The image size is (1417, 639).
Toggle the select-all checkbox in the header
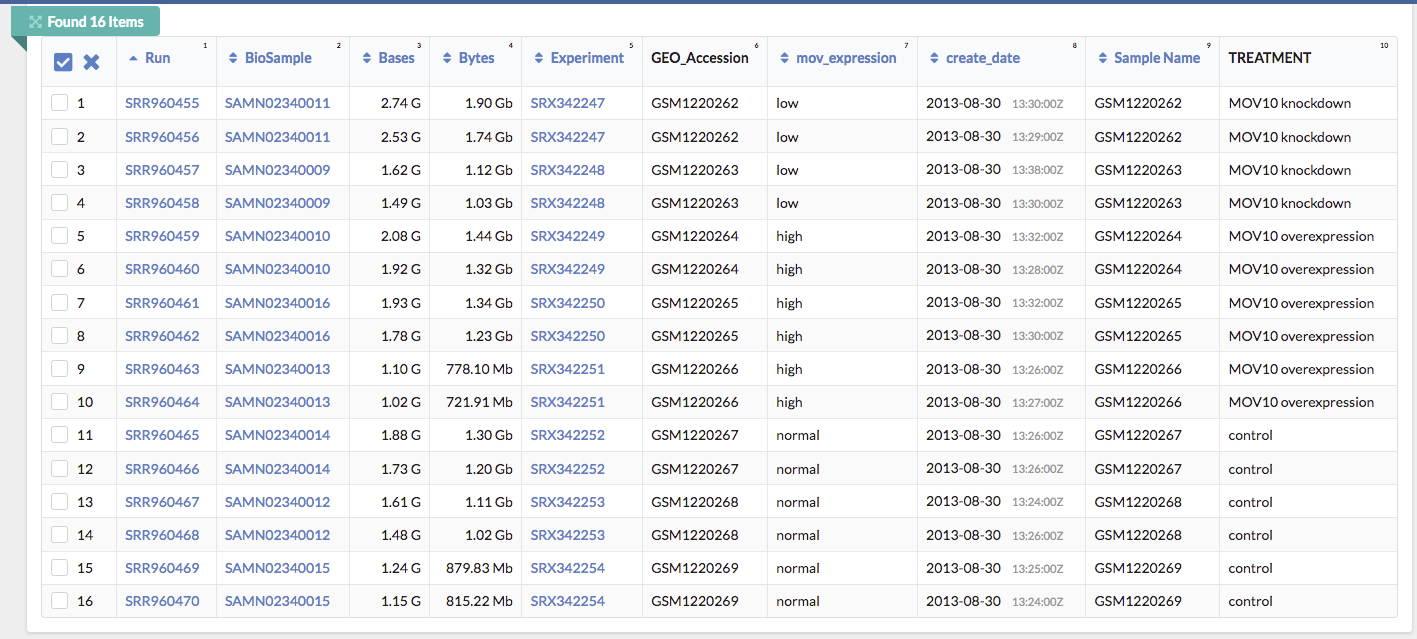coord(62,61)
